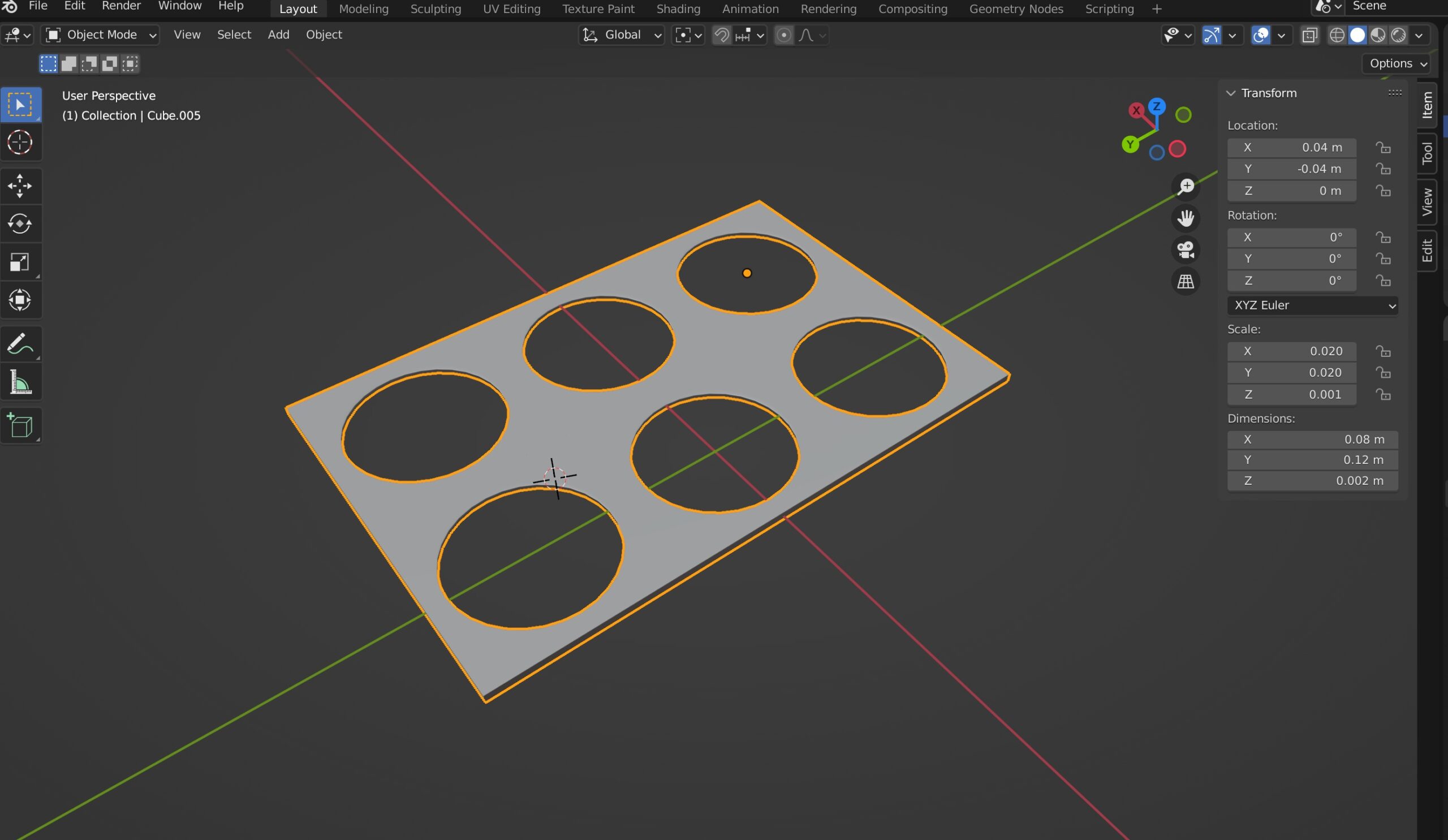The image size is (1448, 840).
Task: Open the pivot point dropdown
Action: coord(688,35)
